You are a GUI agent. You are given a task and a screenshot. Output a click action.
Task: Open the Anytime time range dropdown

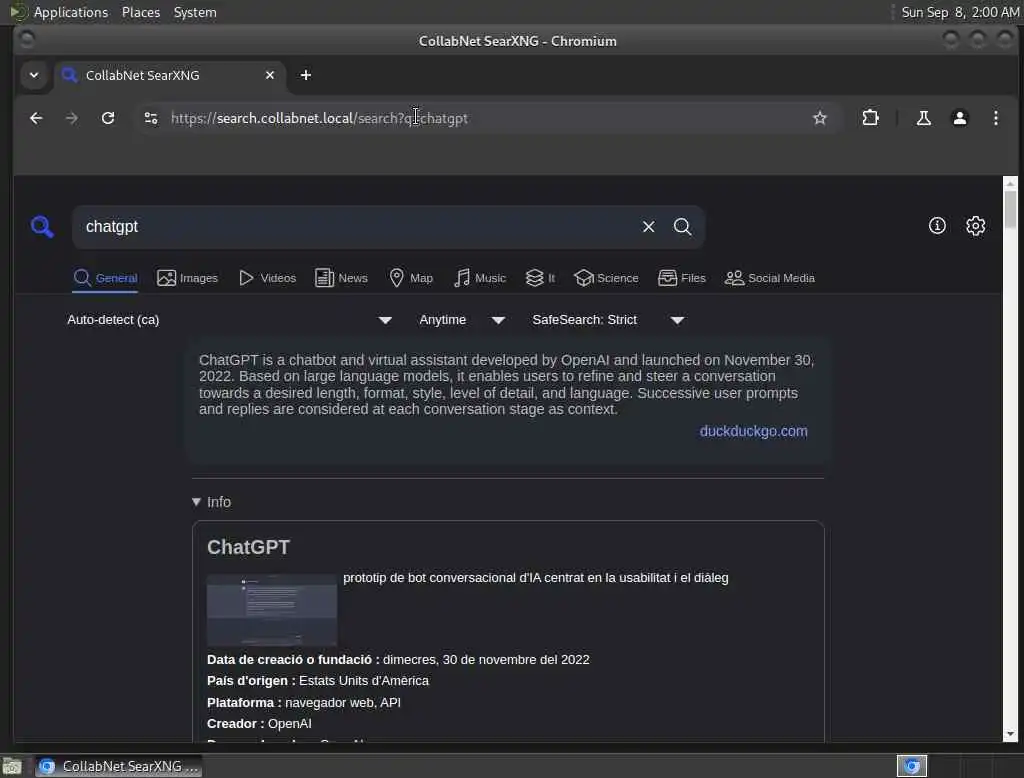pyautogui.click(x=462, y=320)
